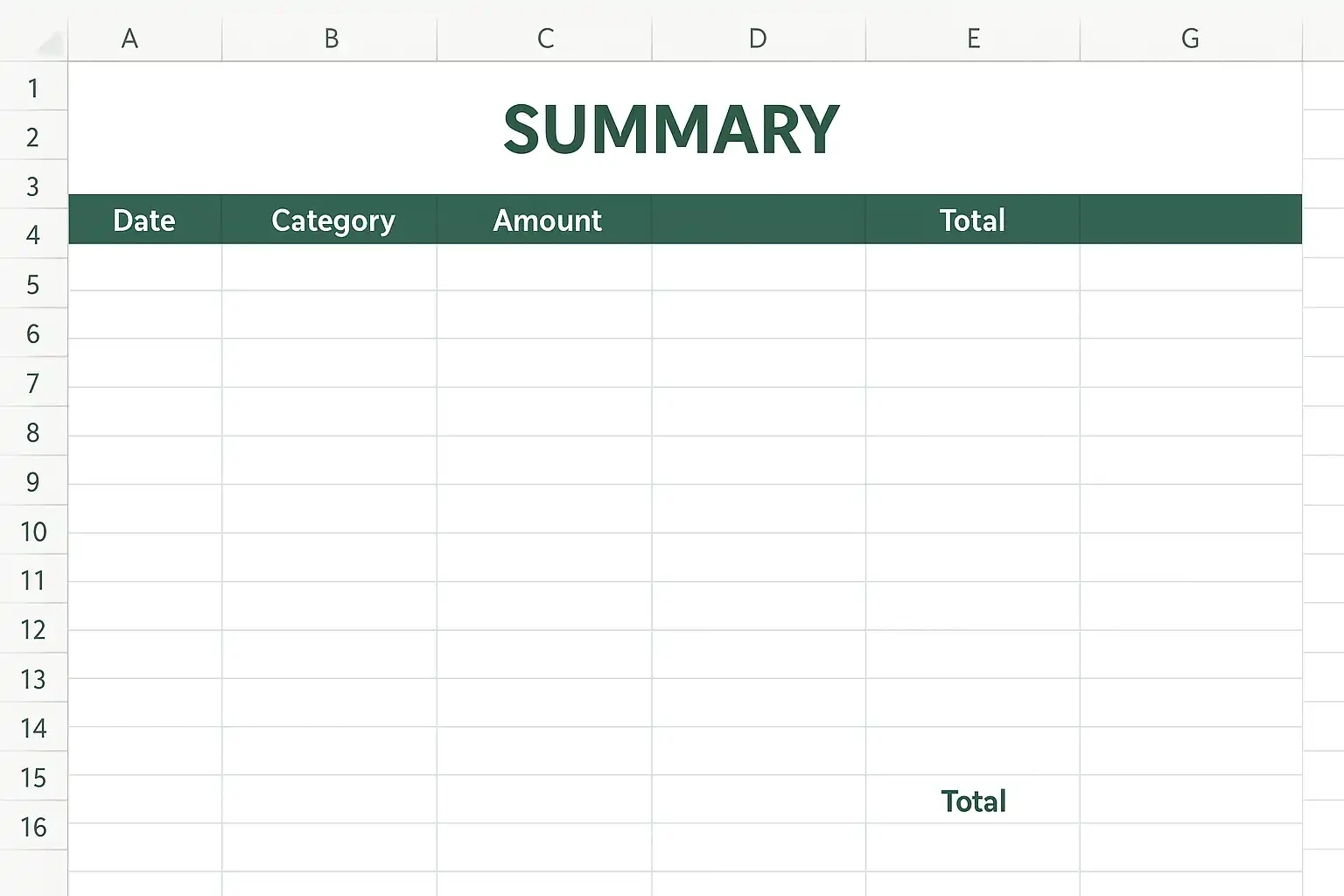Screen dimensions: 1344x896
Task: Select row 1 header
Action: click(x=33, y=87)
